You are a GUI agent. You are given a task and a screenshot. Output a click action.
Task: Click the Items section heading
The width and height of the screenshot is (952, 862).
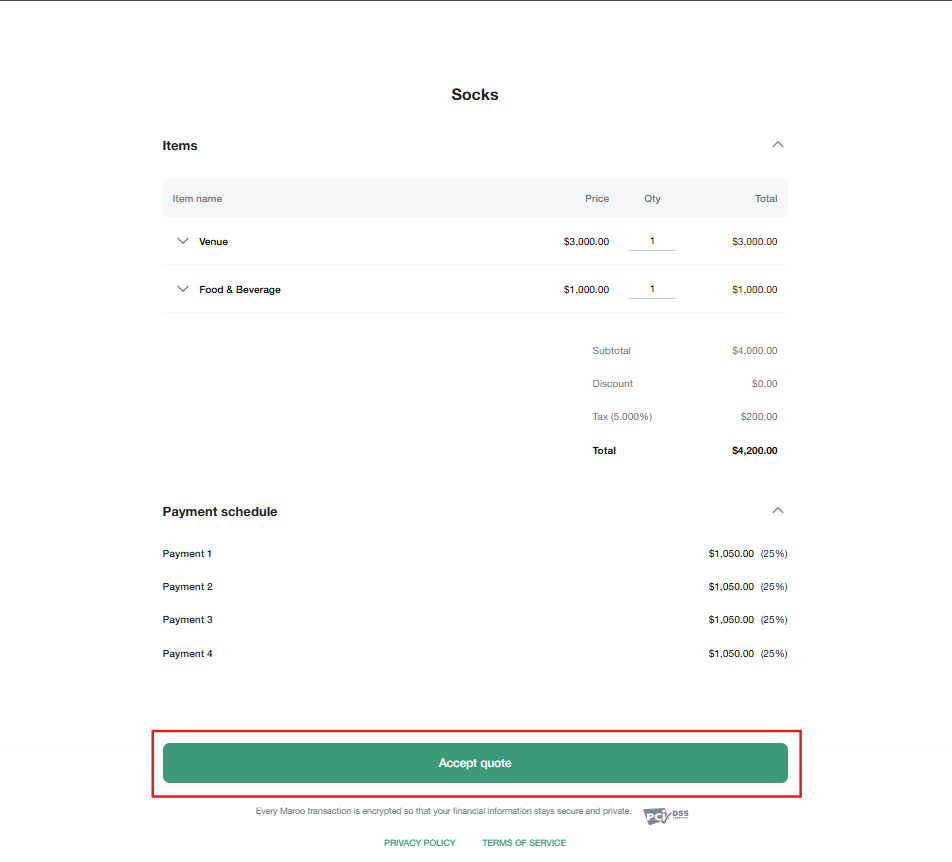(180, 146)
